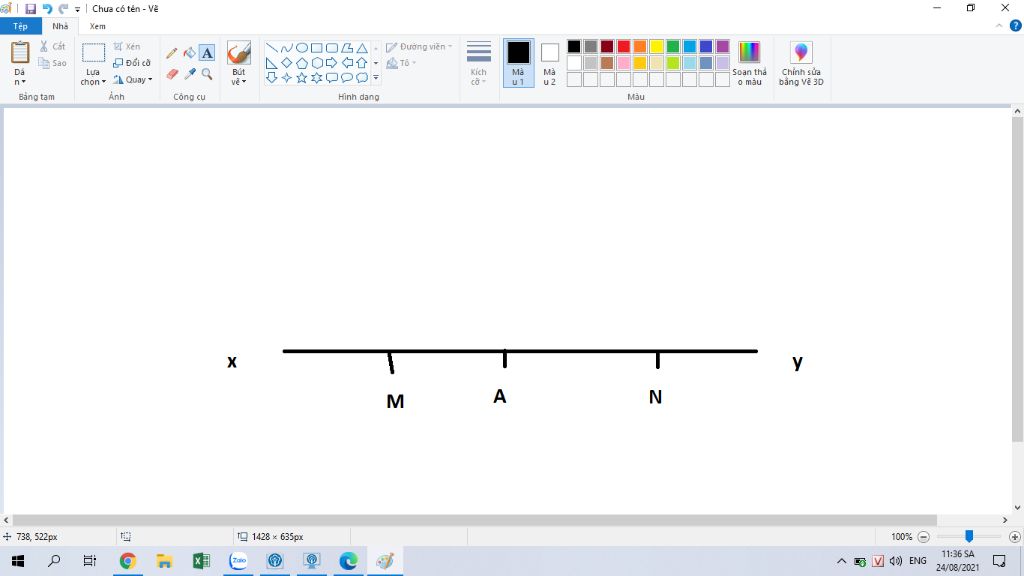Pick the yellow color swatch
1024x576 pixels.
[x=656, y=46]
